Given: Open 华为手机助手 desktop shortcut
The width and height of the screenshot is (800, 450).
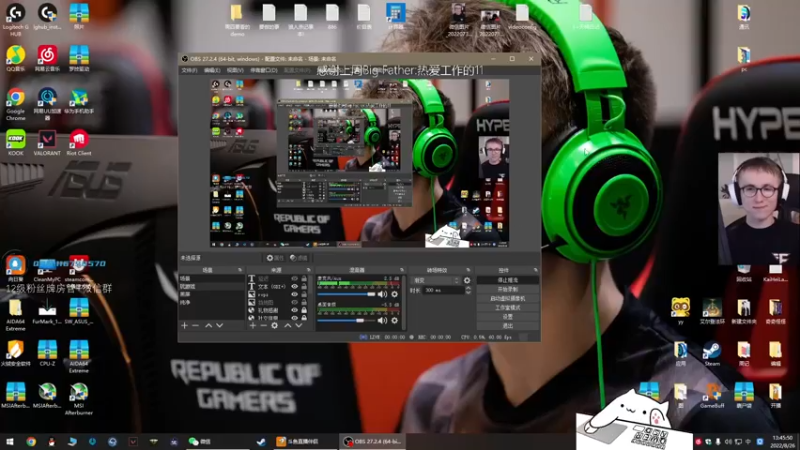Looking at the screenshot, I should point(79,101).
